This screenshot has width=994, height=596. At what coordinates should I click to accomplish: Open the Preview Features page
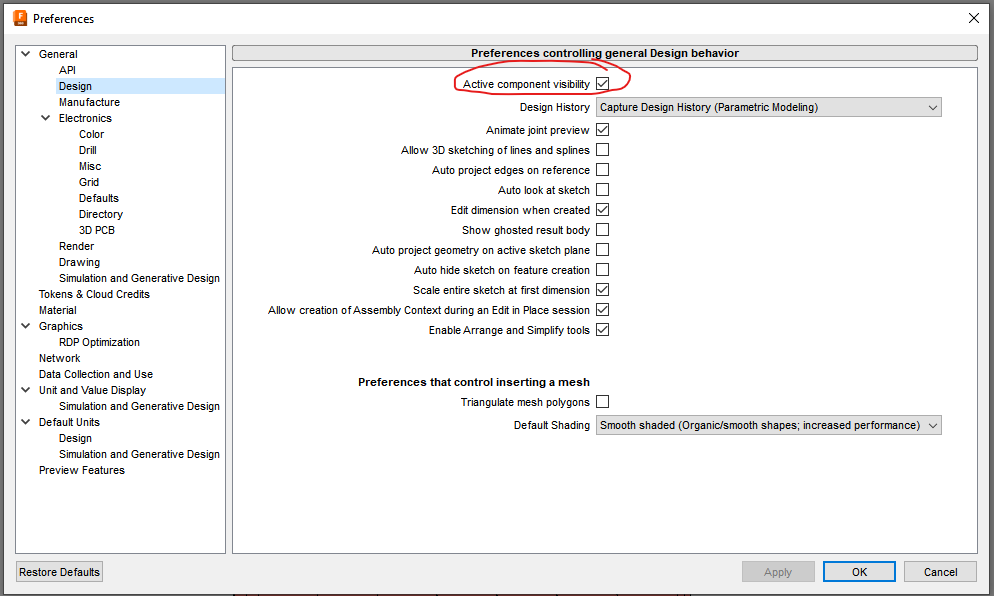81,469
